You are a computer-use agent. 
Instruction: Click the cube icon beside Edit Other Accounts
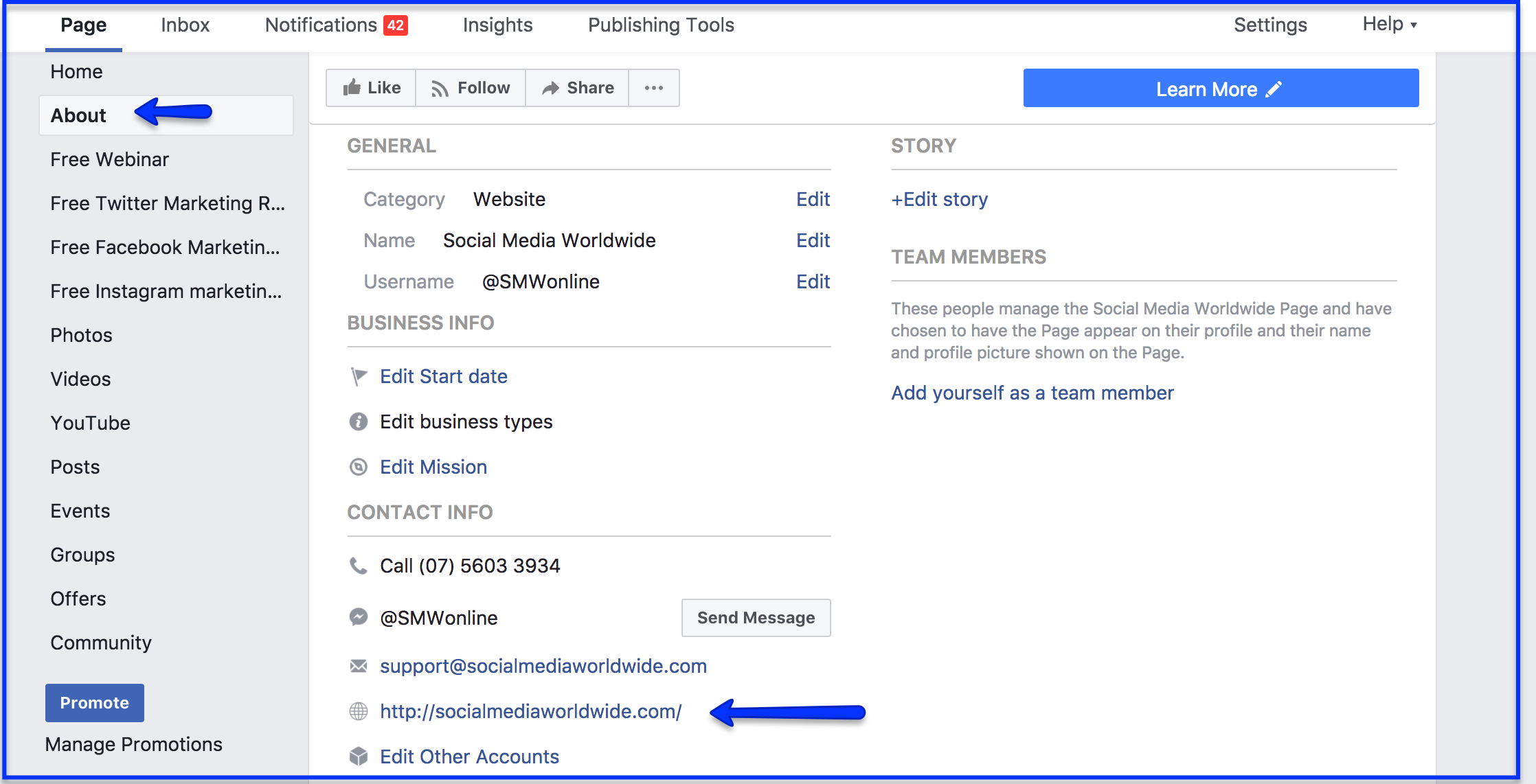[359, 757]
